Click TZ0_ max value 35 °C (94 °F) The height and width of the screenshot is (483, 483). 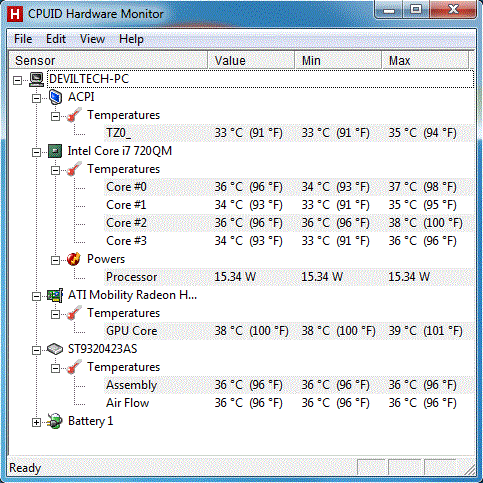tap(422, 133)
